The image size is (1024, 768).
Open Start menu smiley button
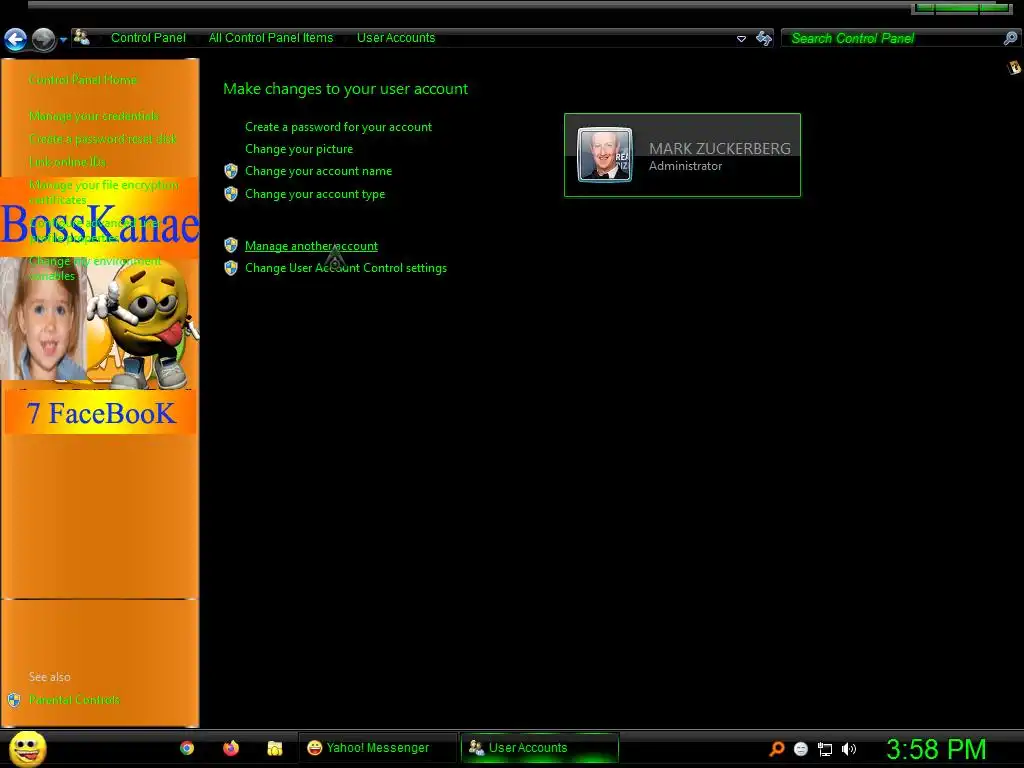pos(27,748)
